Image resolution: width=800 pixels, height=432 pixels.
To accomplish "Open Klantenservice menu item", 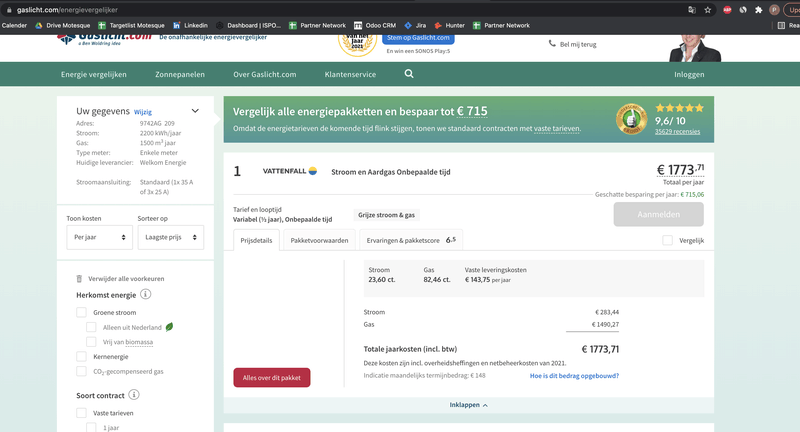I will coord(351,74).
